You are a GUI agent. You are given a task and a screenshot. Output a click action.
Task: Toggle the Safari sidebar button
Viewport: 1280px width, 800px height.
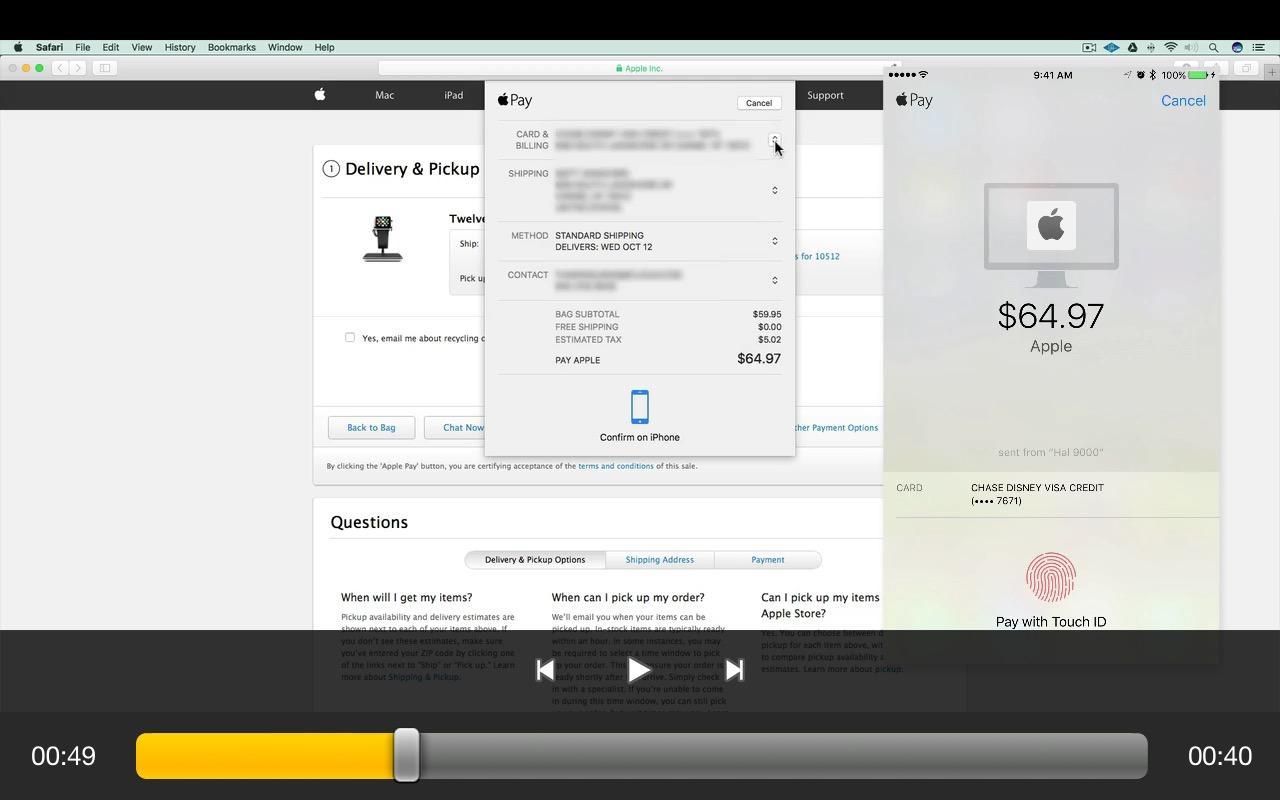pos(105,68)
